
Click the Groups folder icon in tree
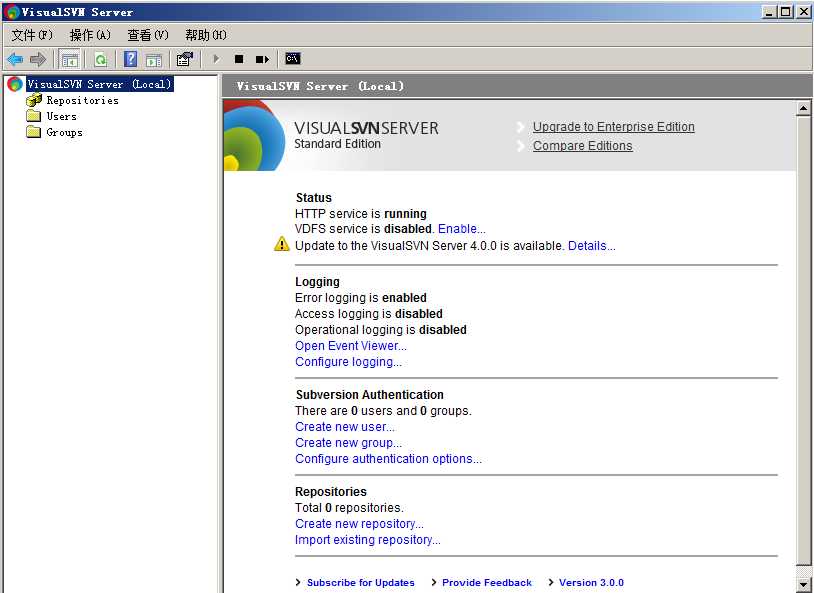34,132
